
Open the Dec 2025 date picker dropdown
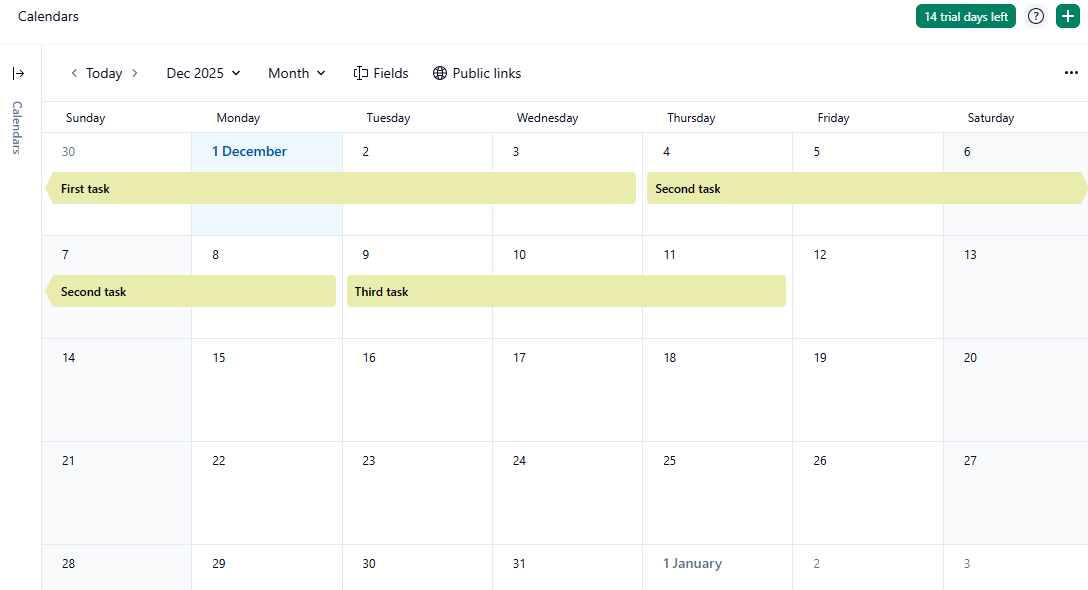(x=202, y=72)
